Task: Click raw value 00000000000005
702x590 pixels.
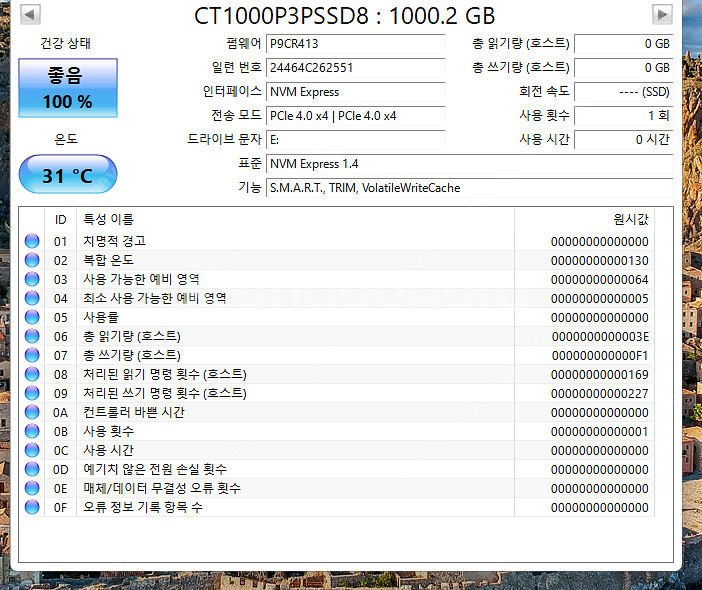Action: click(x=599, y=299)
